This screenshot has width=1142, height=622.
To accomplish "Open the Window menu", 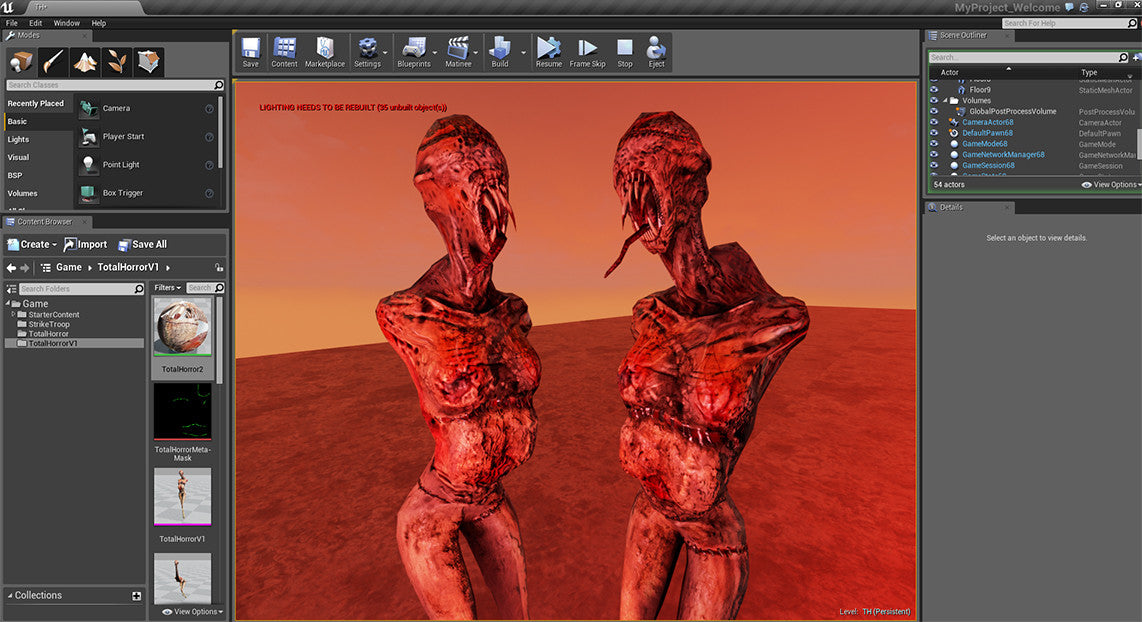I will click(x=66, y=23).
